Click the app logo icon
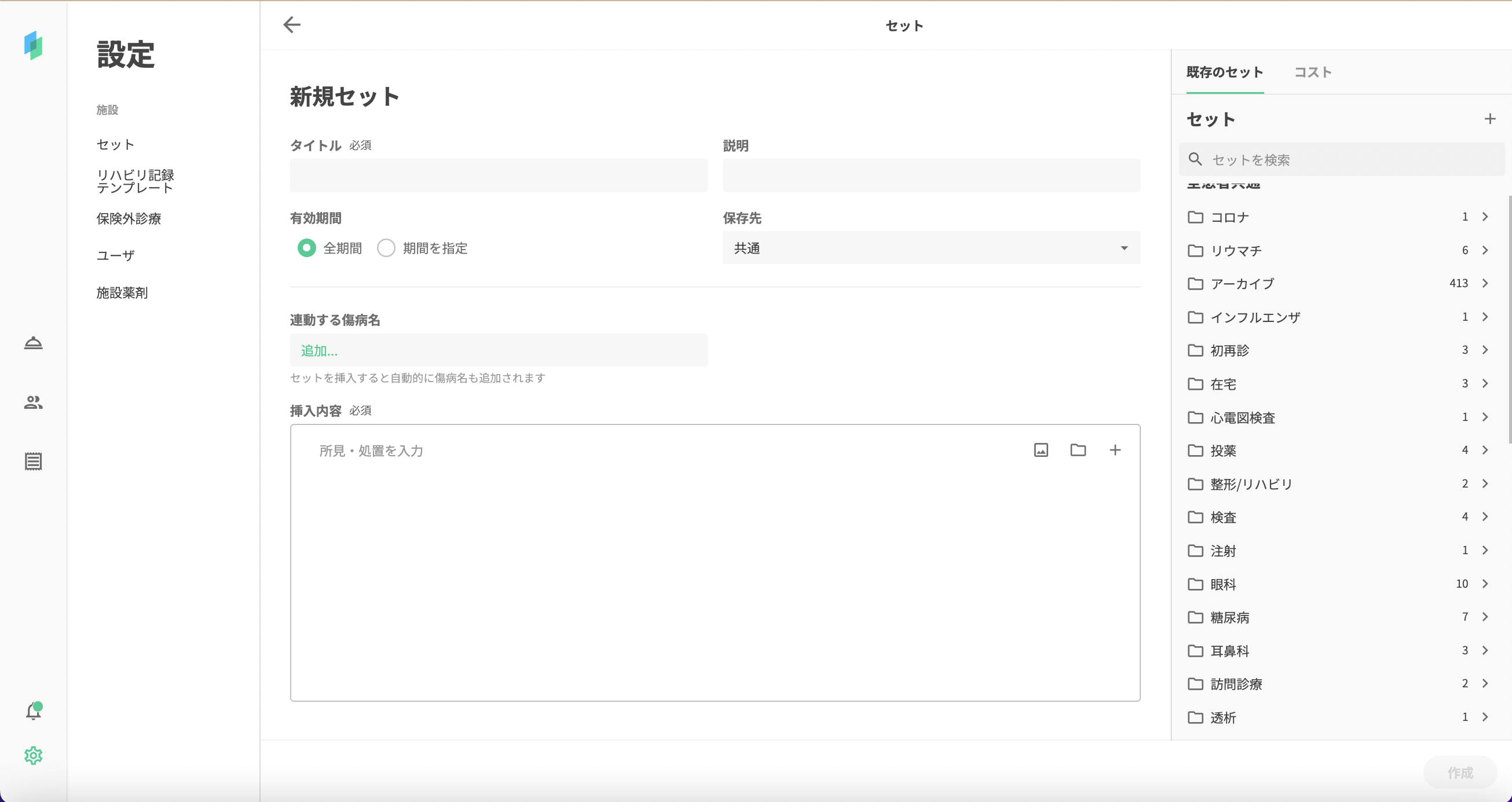Image resolution: width=1512 pixels, height=802 pixels. point(34,45)
